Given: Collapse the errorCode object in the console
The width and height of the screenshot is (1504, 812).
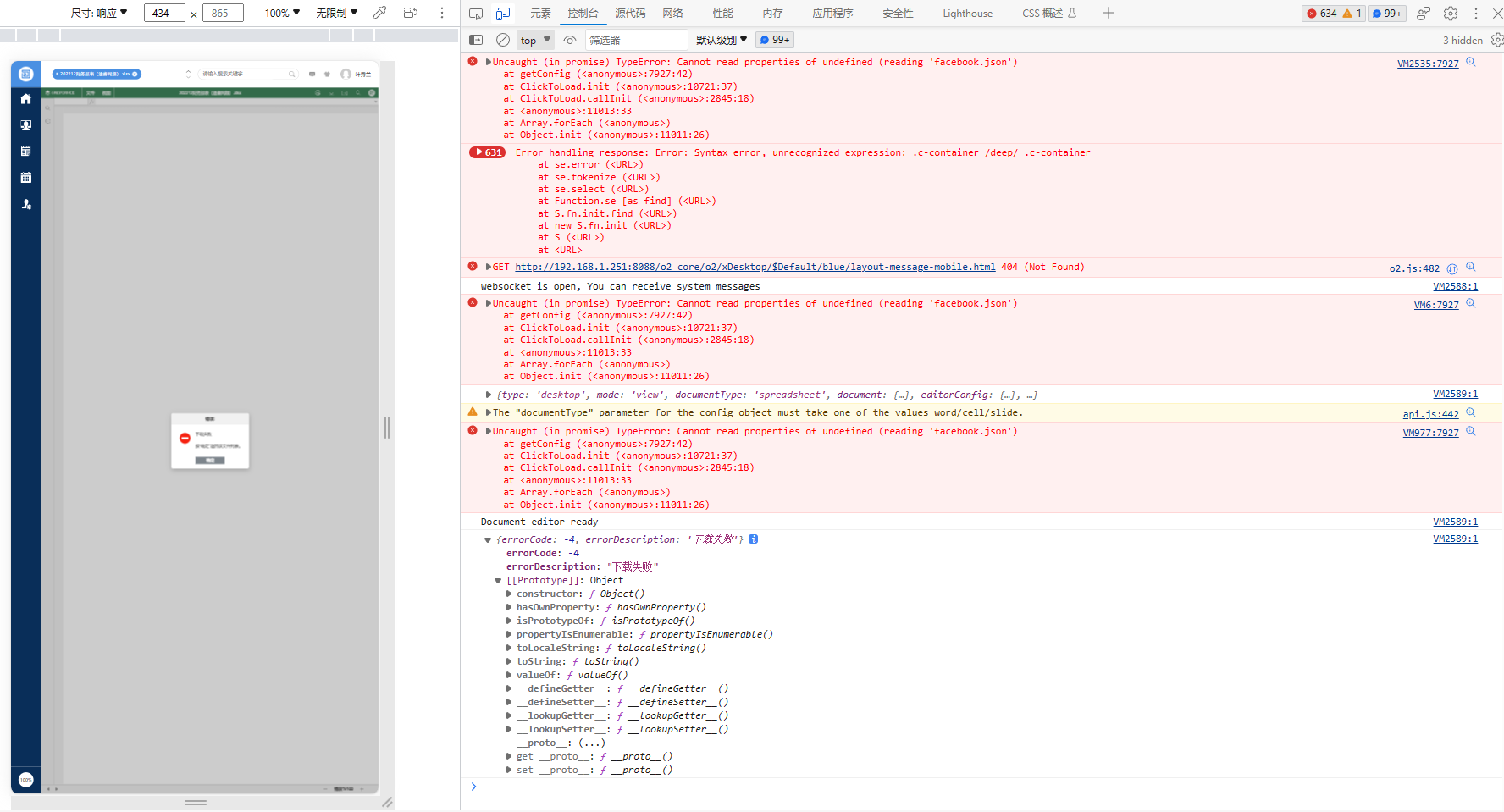Looking at the screenshot, I should [488, 539].
